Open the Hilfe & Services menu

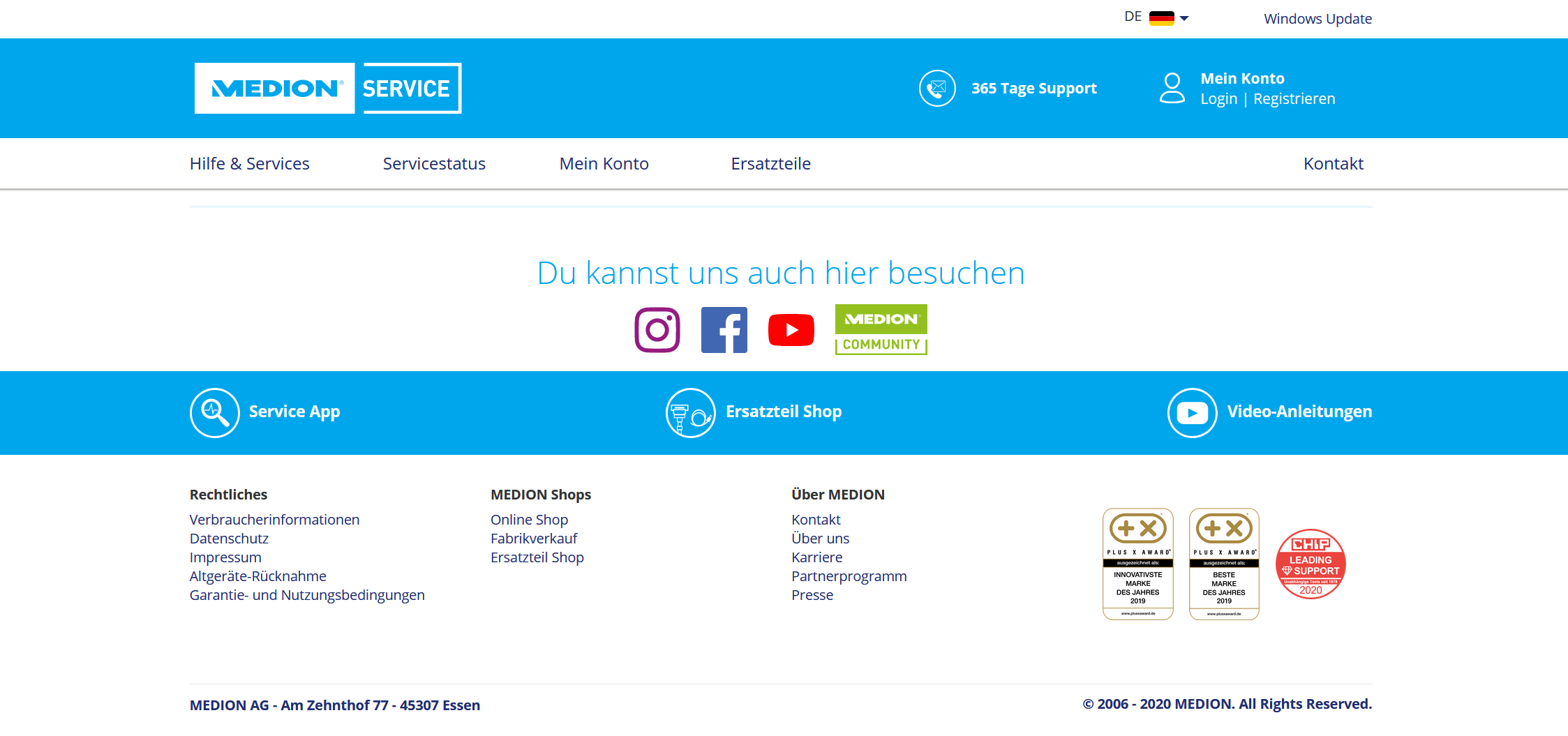[x=249, y=163]
